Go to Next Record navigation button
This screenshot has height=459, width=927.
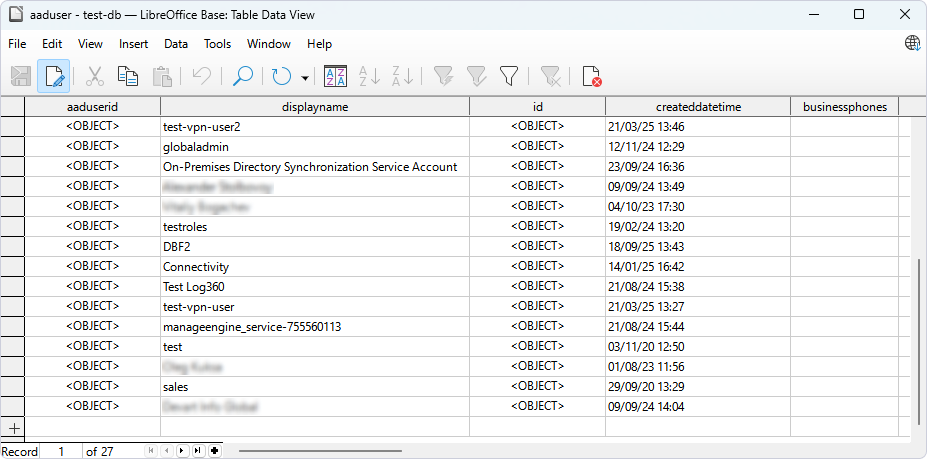(182, 451)
